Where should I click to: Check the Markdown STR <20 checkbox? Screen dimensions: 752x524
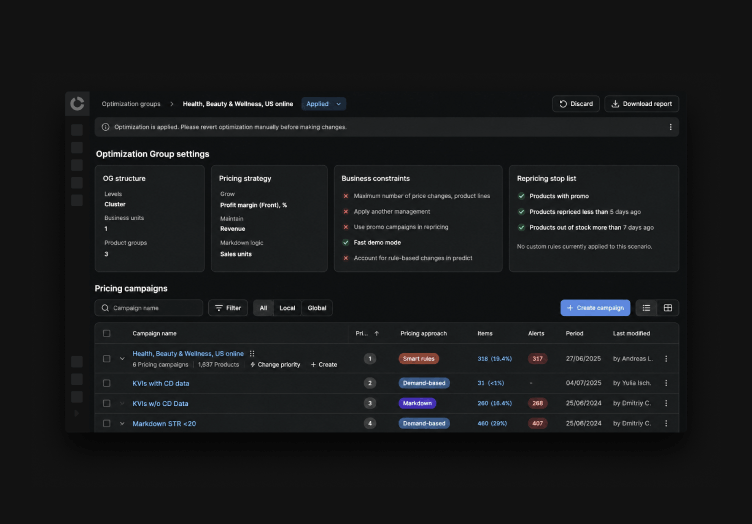point(106,423)
